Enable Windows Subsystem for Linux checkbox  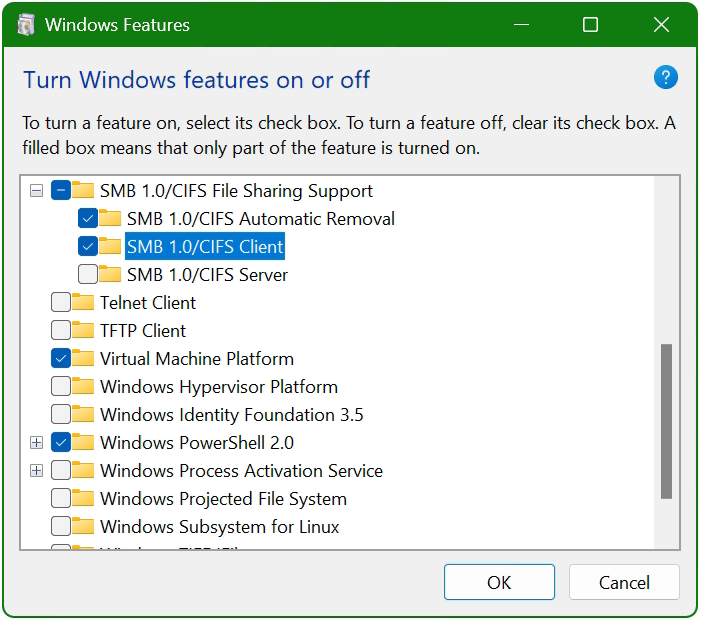click(x=61, y=527)
